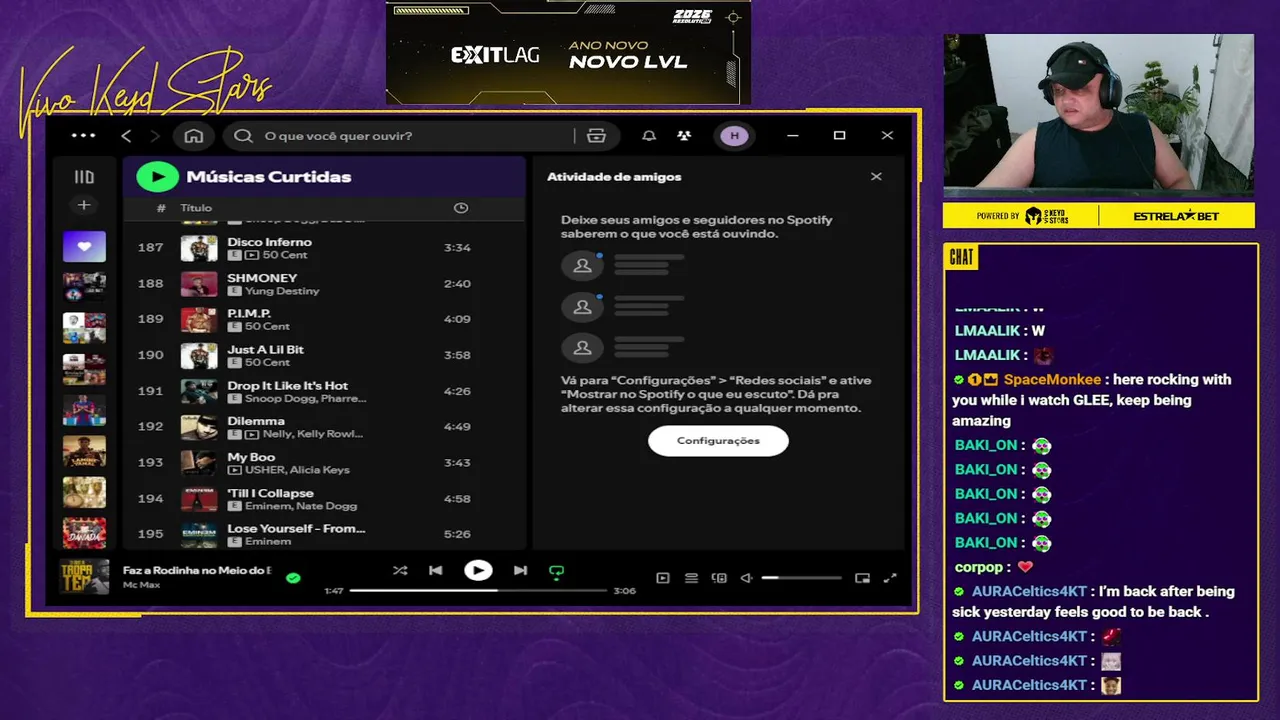Sort by the Título column header
This screenshot has height=720, width=1280.
click(196, 208)
